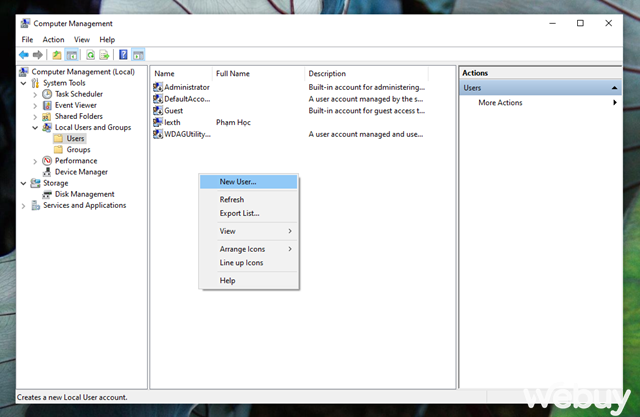The height and width of the screenshot is (417, 640).
Task: Click the Refresh toolbar icon
Action: pyautogui.click(x=90, y=55)
